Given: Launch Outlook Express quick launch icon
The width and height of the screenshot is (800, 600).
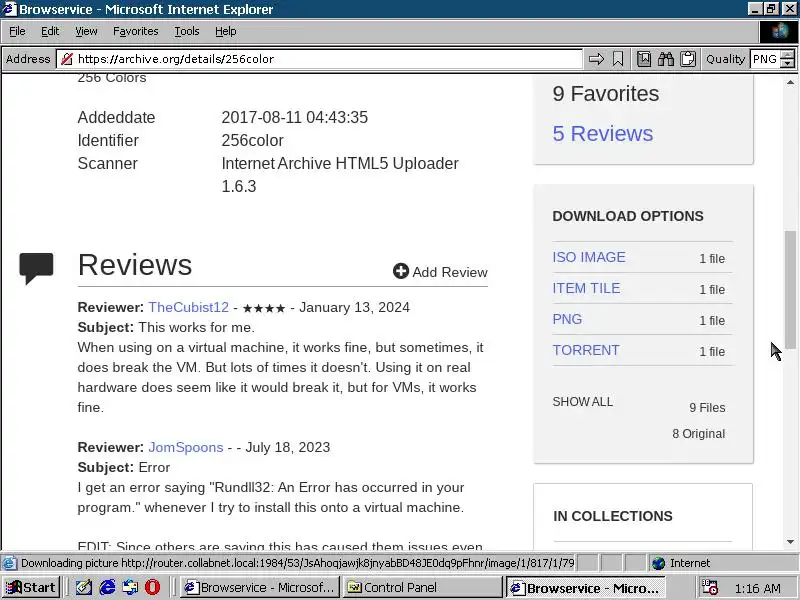Looking at the screenshot, I should click(x=130, y=587).
